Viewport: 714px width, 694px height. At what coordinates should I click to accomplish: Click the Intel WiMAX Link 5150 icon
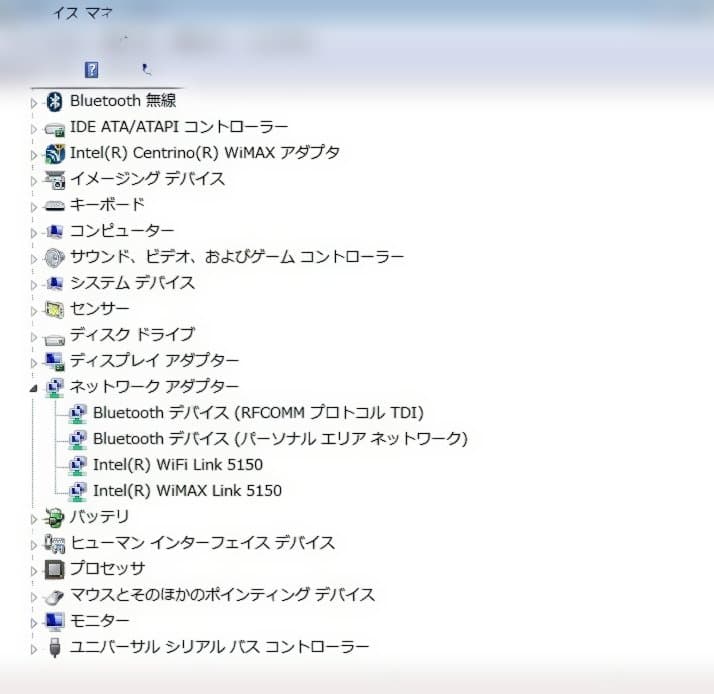pyautogui.click(x=77, y=492)
